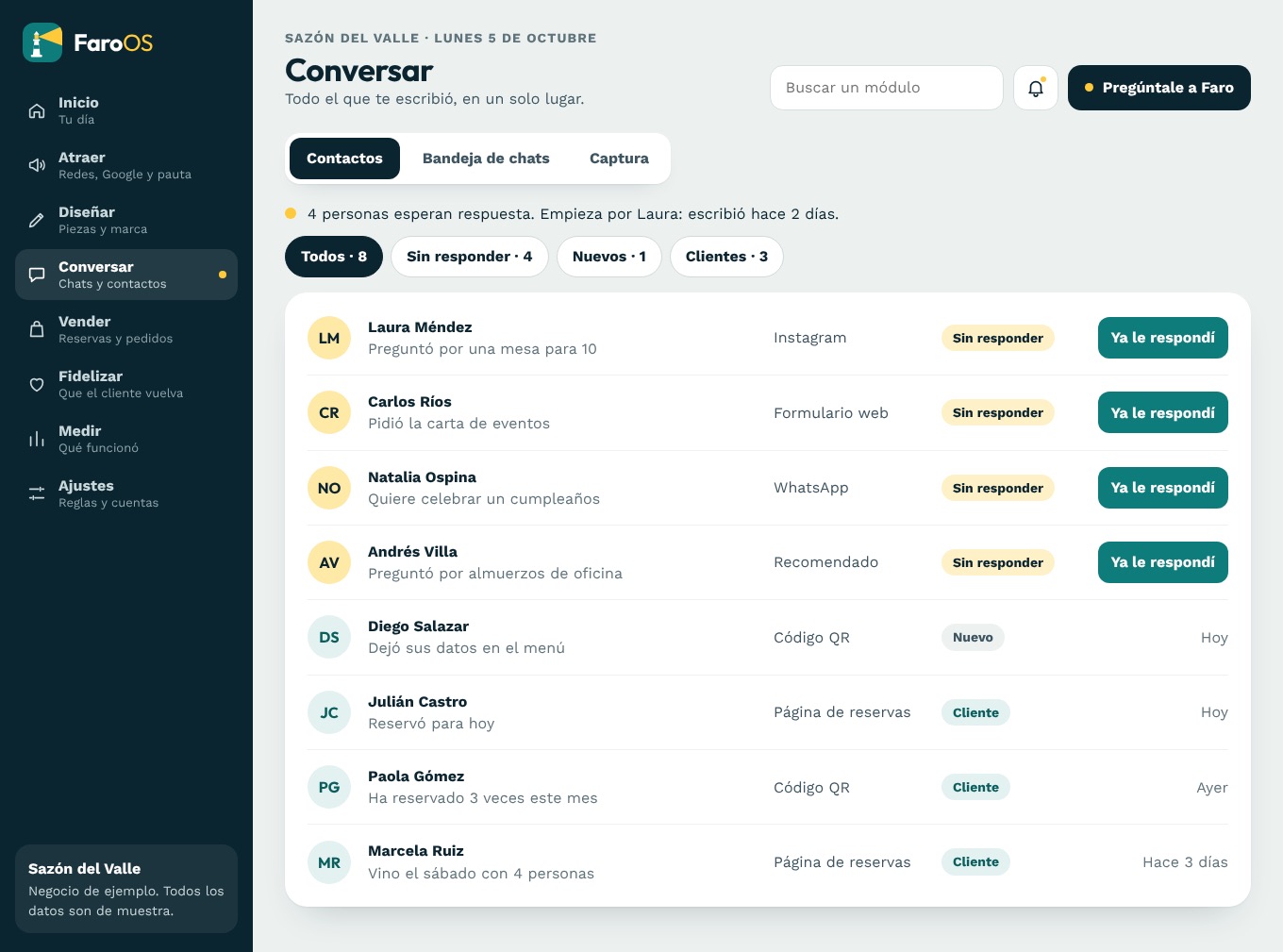This screenshot has width=1283, height=952.
Task: Click the notifications bell icon
Action: point(1036,88)
